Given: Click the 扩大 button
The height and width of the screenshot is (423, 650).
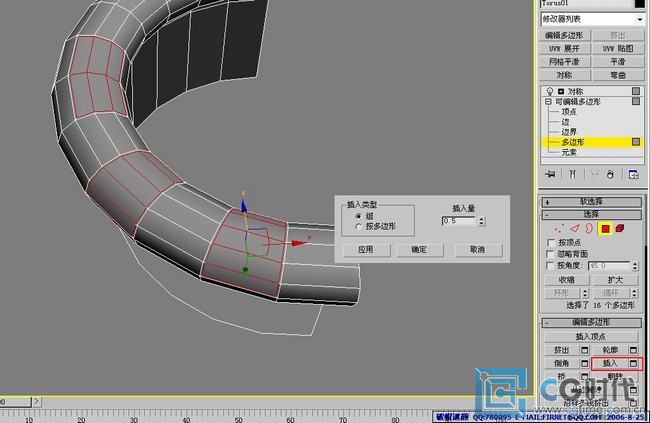Looking at the screenshot, I should pos(616,280).
